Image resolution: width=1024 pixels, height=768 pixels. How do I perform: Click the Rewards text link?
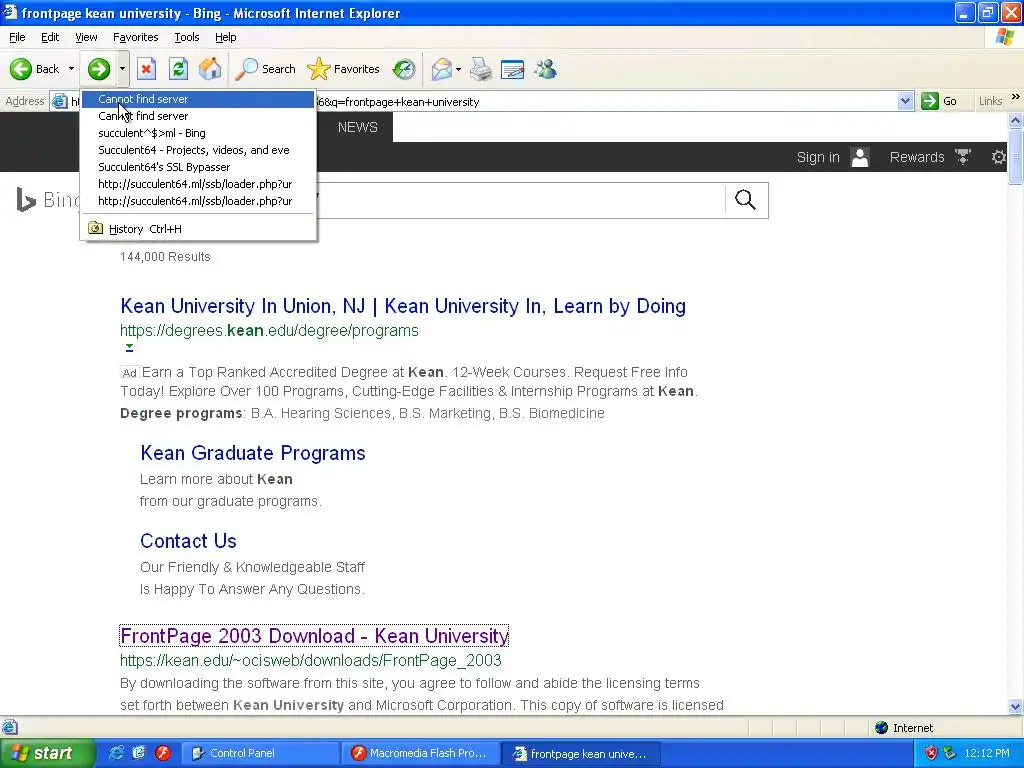(917, 157)
